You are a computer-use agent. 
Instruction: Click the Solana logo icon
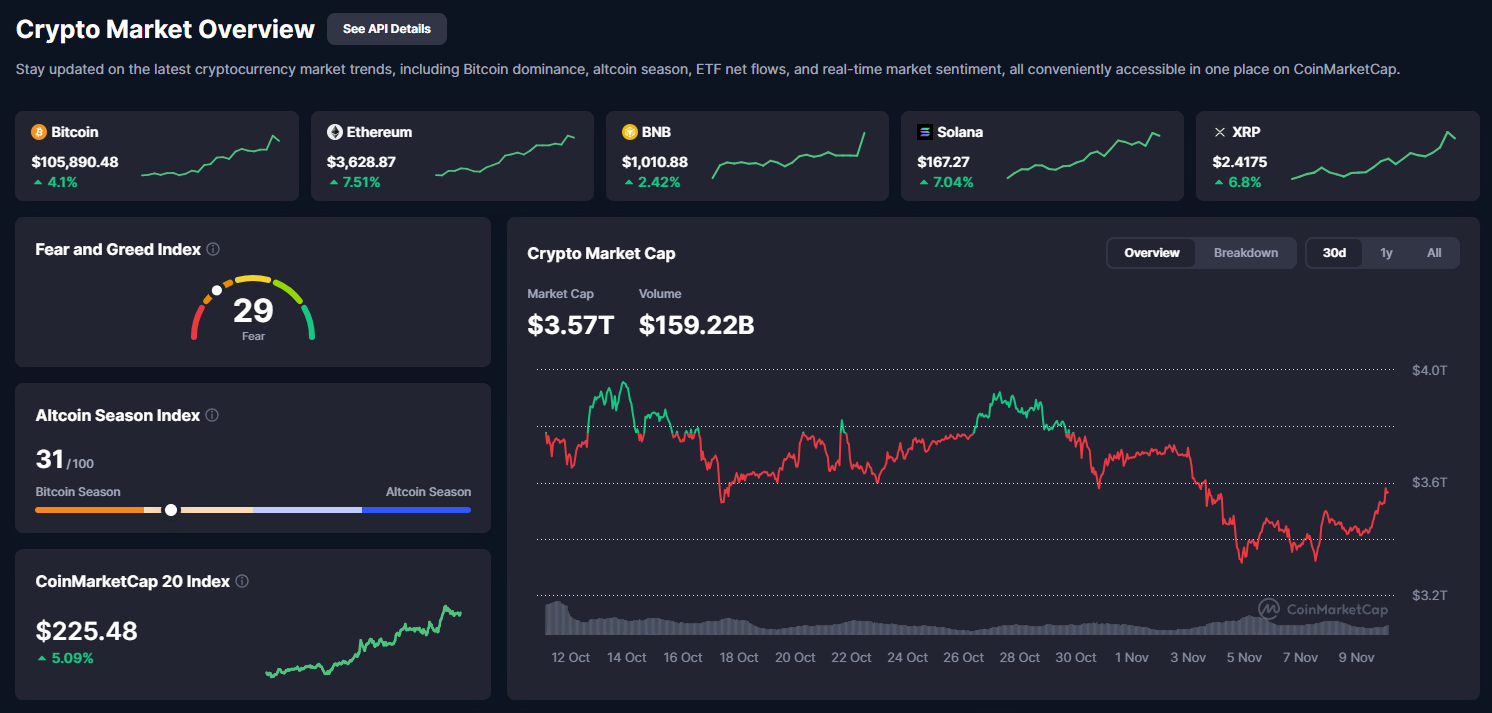click(x=925, y=132)
